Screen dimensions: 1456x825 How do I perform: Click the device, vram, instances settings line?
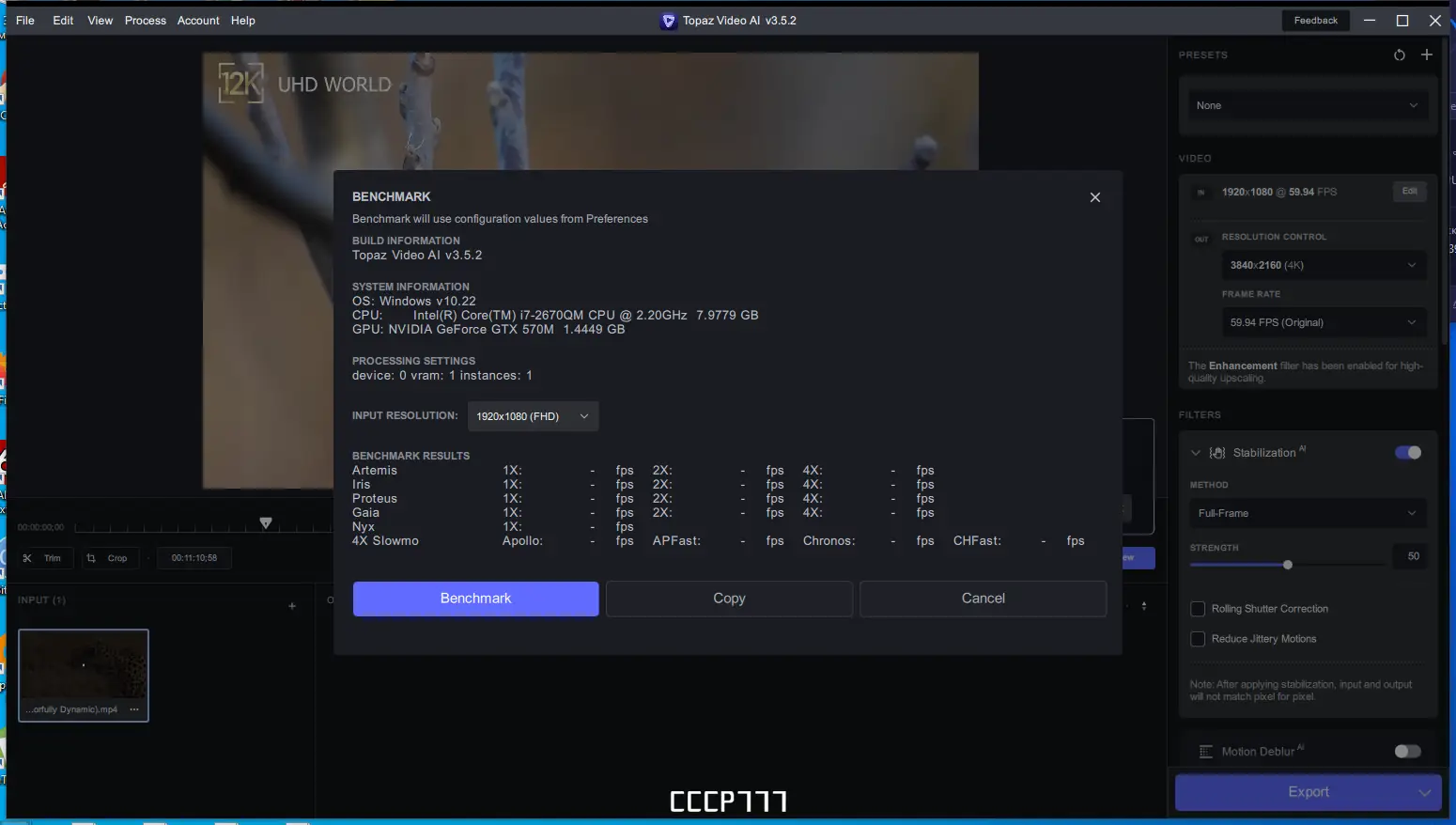coord(442,376)
